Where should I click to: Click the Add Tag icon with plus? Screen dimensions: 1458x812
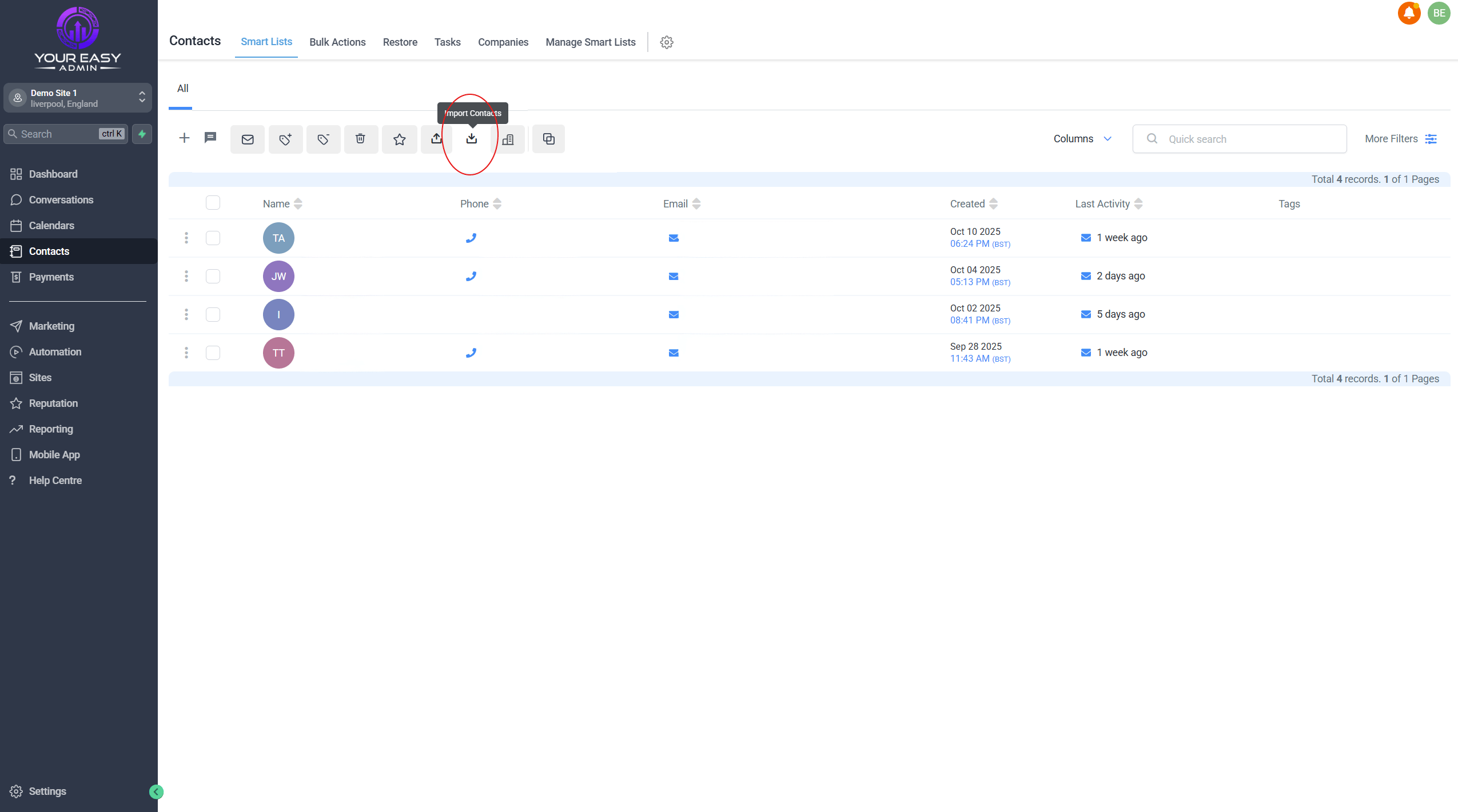(x=285, y=139)
